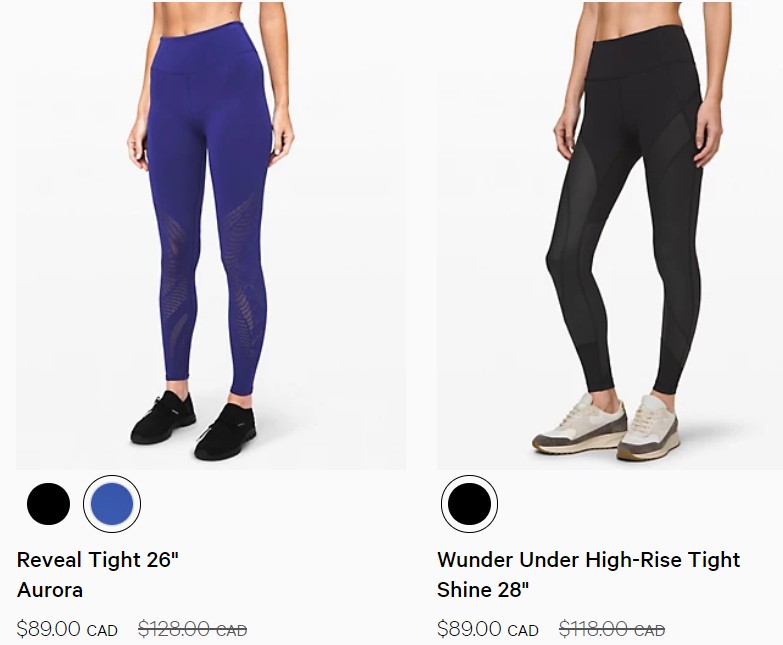Click the word Aurora in product name

click(50, 590)
